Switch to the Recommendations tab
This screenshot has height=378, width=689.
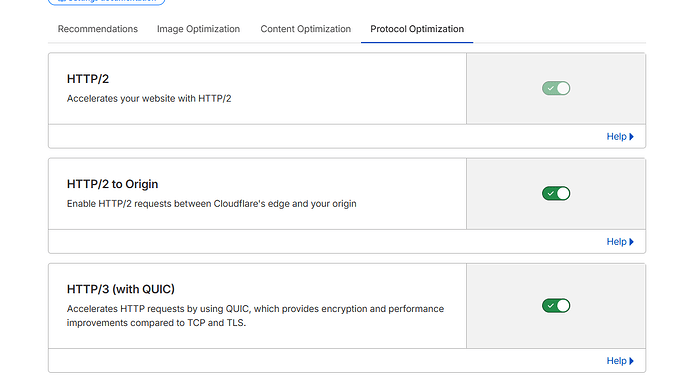point(98,29)
